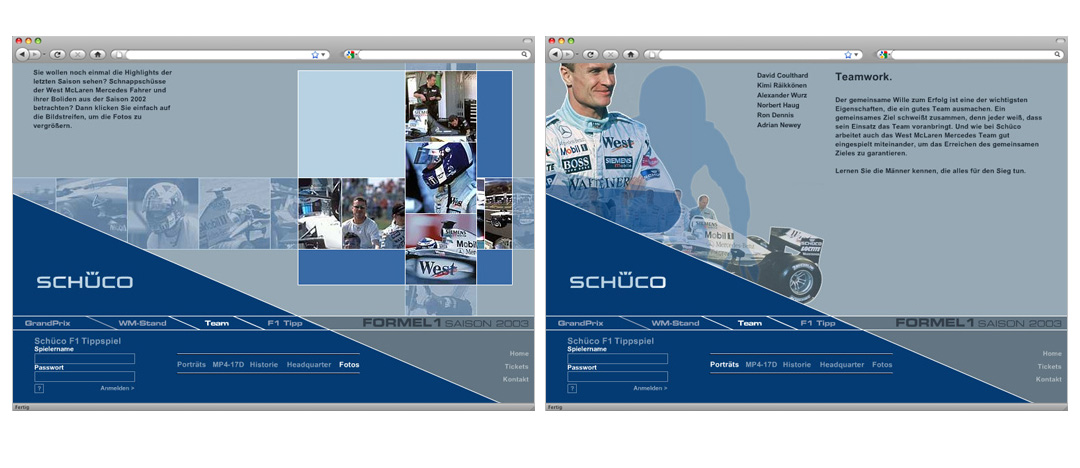Open Porträts submenu in the Fotos window
Screen dimensions: 1080x468
pos(191,365)
